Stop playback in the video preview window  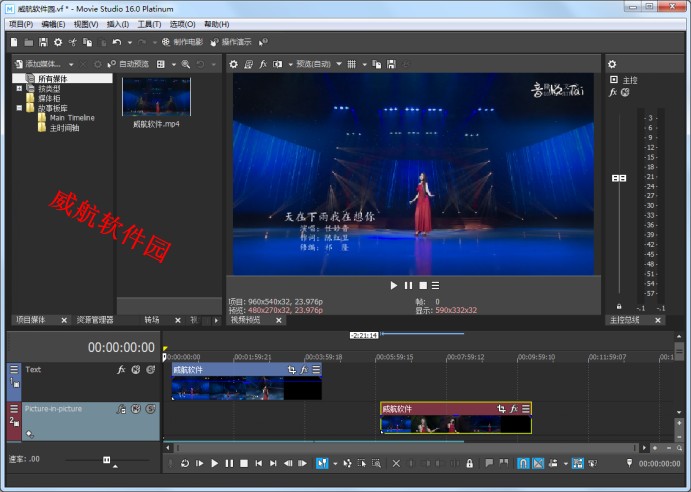tap(422, 285)
